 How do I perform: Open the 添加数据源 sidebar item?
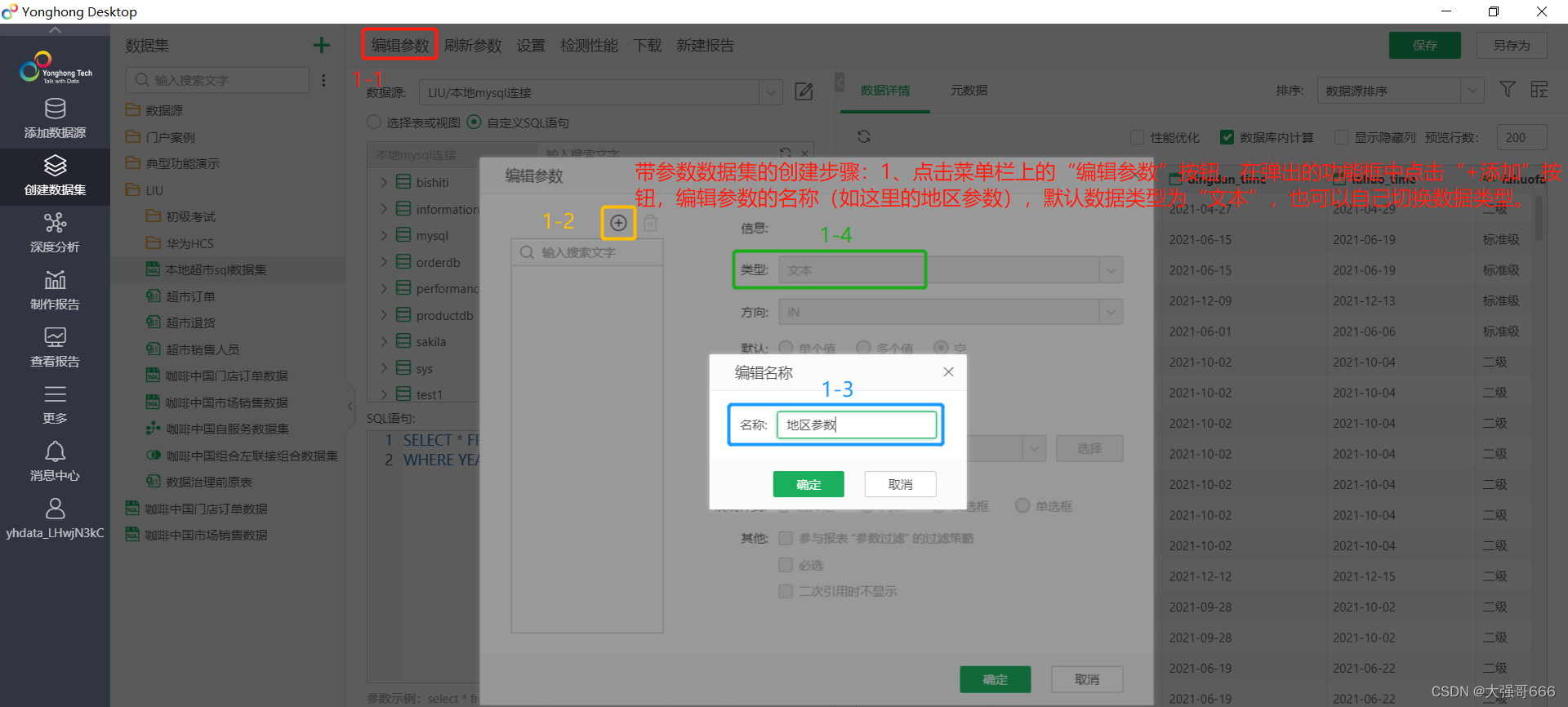pos(55,119)
